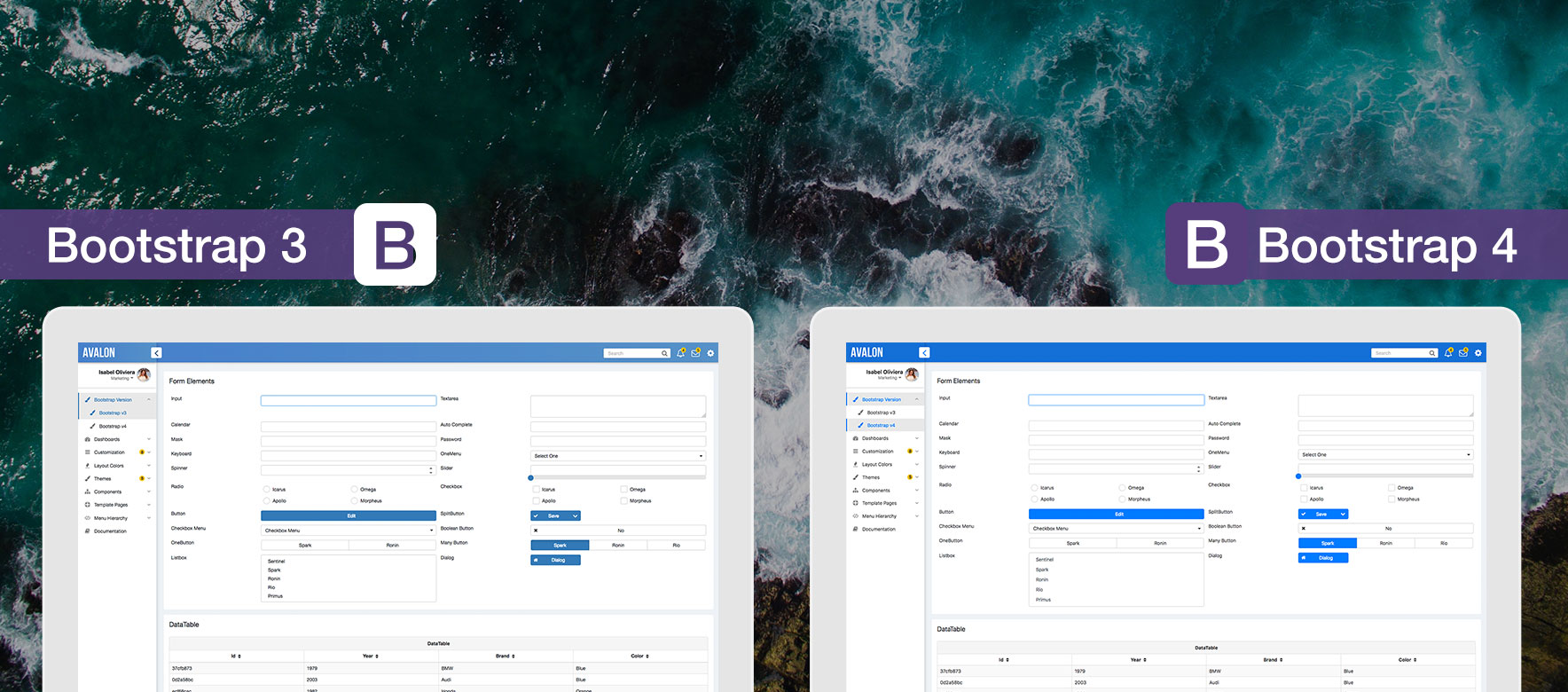1568x692 pixels.
Task: Expand Dashboards in the Bootstrap 4 sidebar
Action: click(x=875, y=438)
